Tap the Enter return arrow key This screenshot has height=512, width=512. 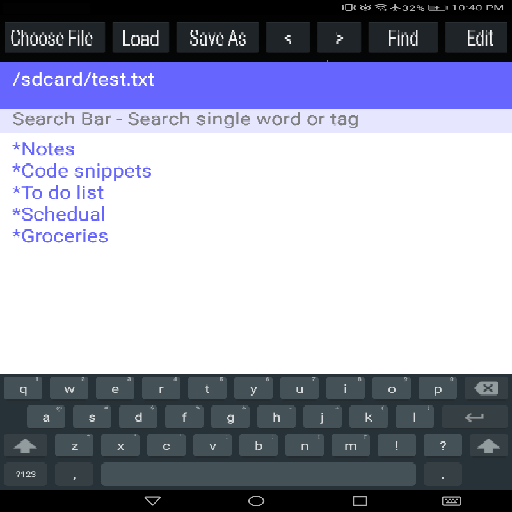click(475, 417)
